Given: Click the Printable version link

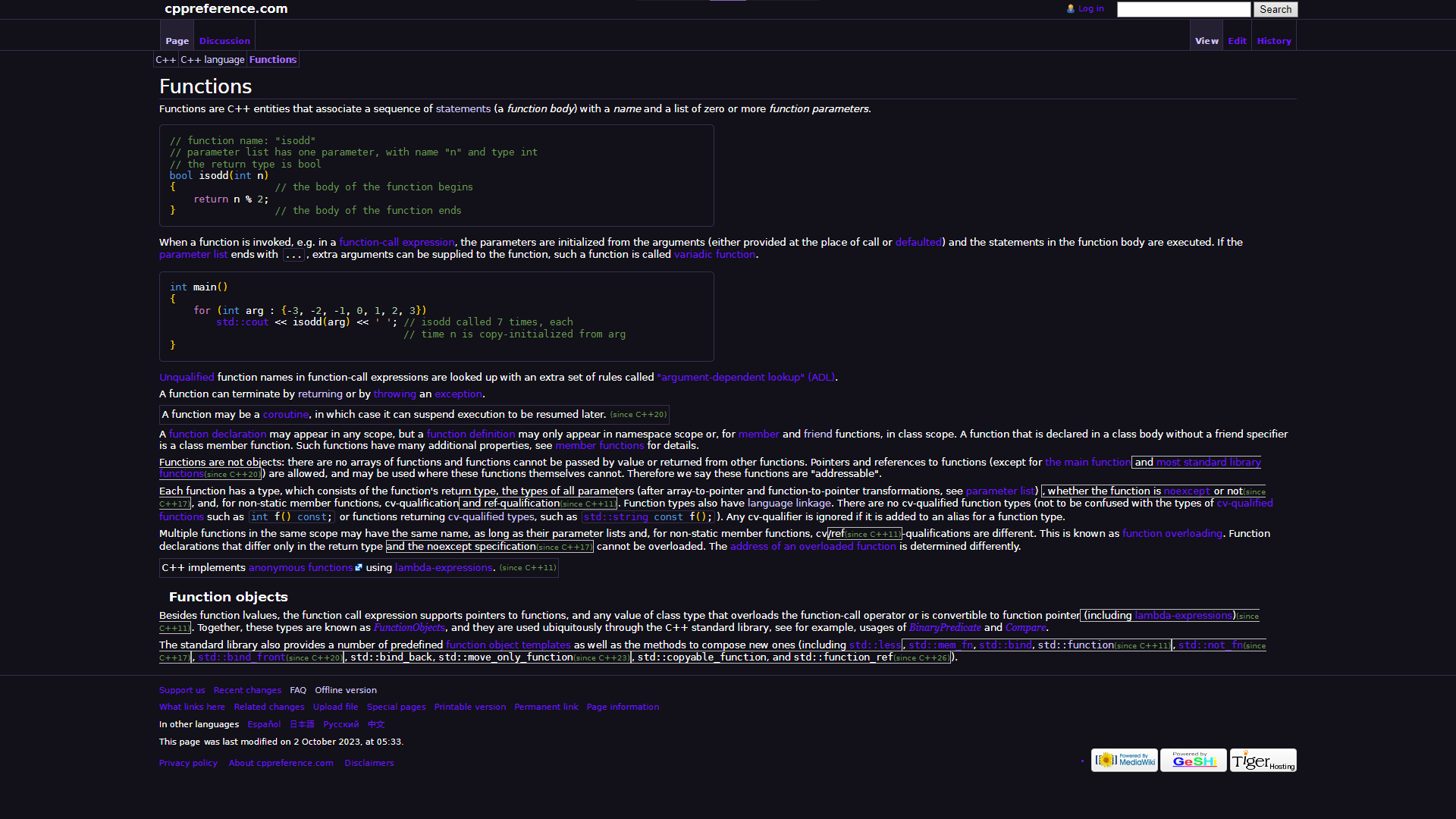Looking at the screenshot, I should [469, 707].
